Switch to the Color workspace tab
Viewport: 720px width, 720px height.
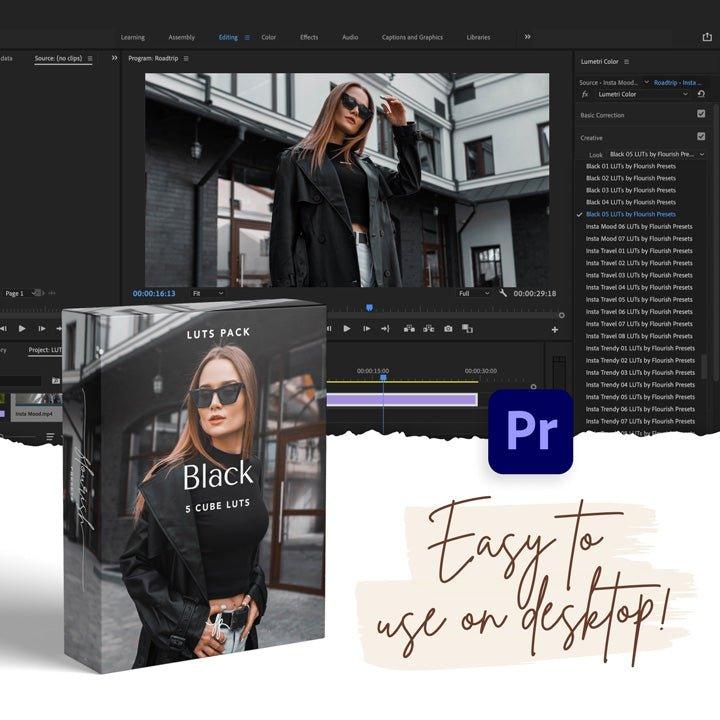coord(268,37)
